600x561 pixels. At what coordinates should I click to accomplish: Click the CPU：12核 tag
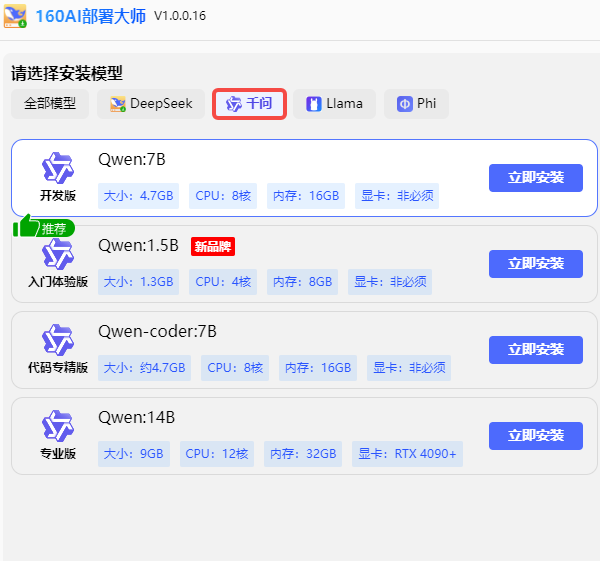tap(217, 454)
